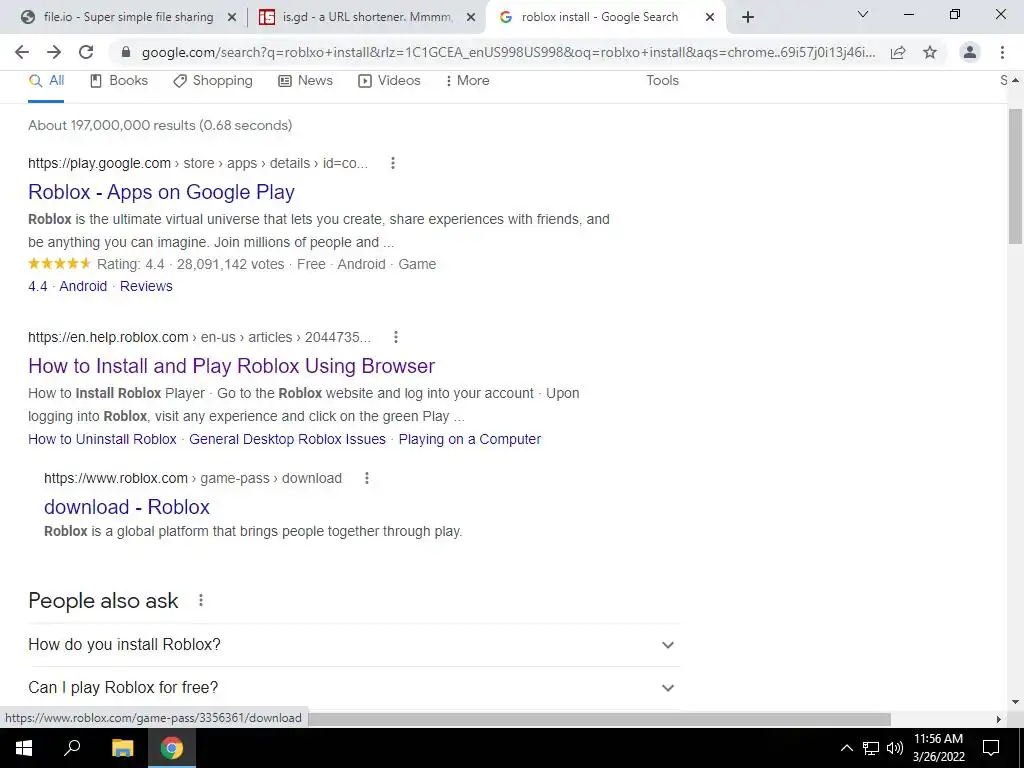Click the horizontal scrollbar right arrow

(999, 719)
